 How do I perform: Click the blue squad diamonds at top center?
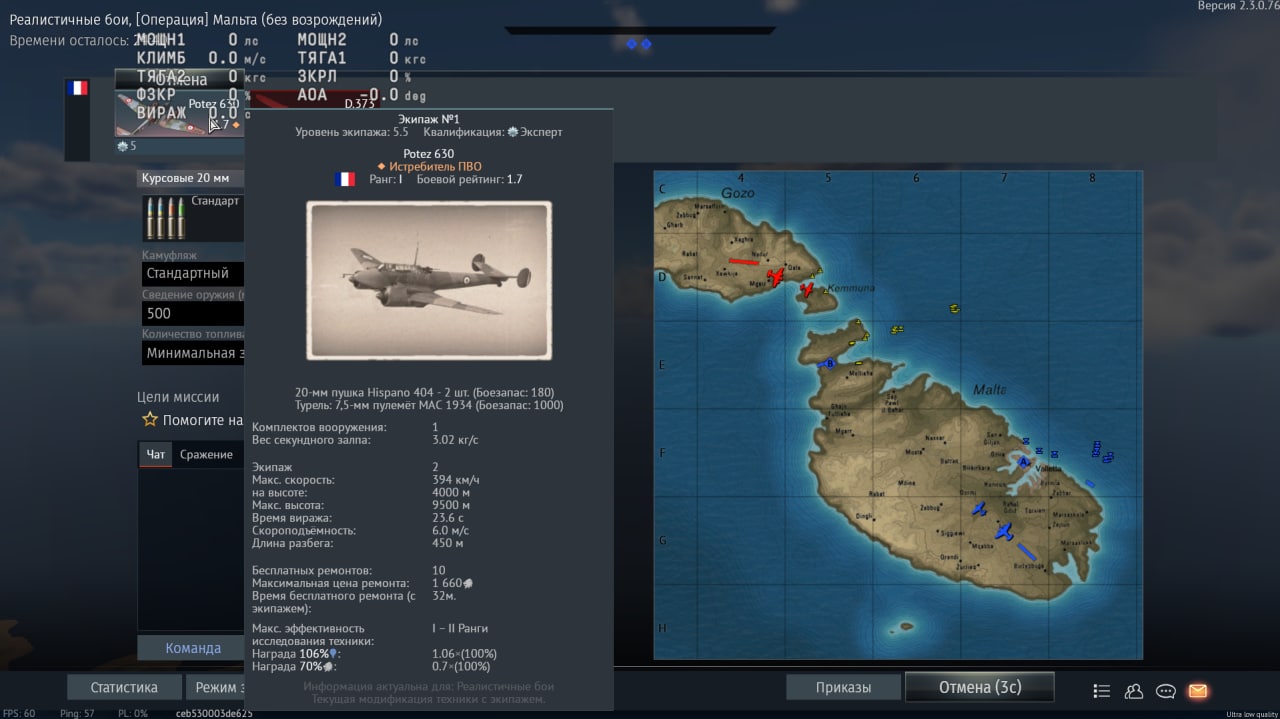click(639, 44)
